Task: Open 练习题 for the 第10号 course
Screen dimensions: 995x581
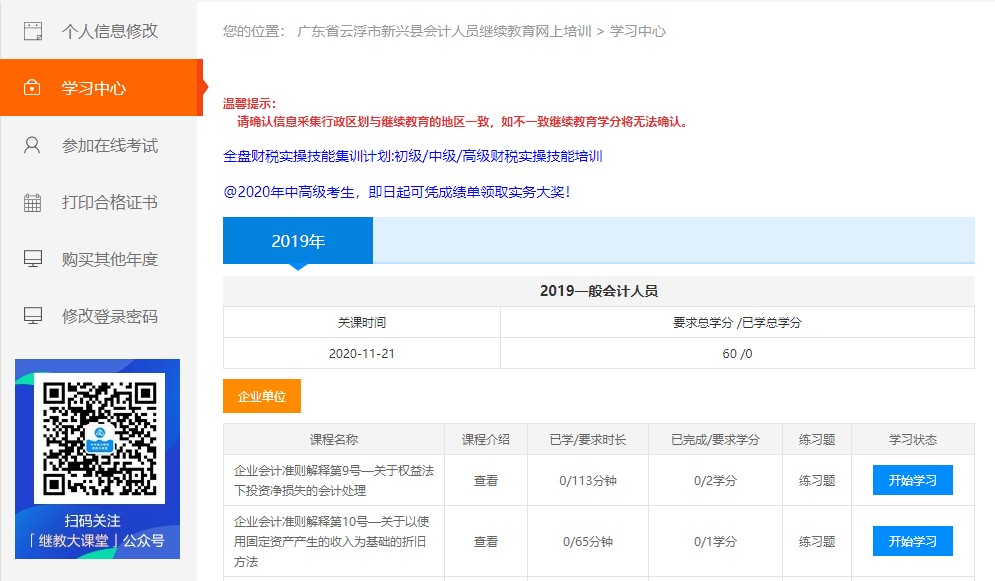Action: (816, 541)
